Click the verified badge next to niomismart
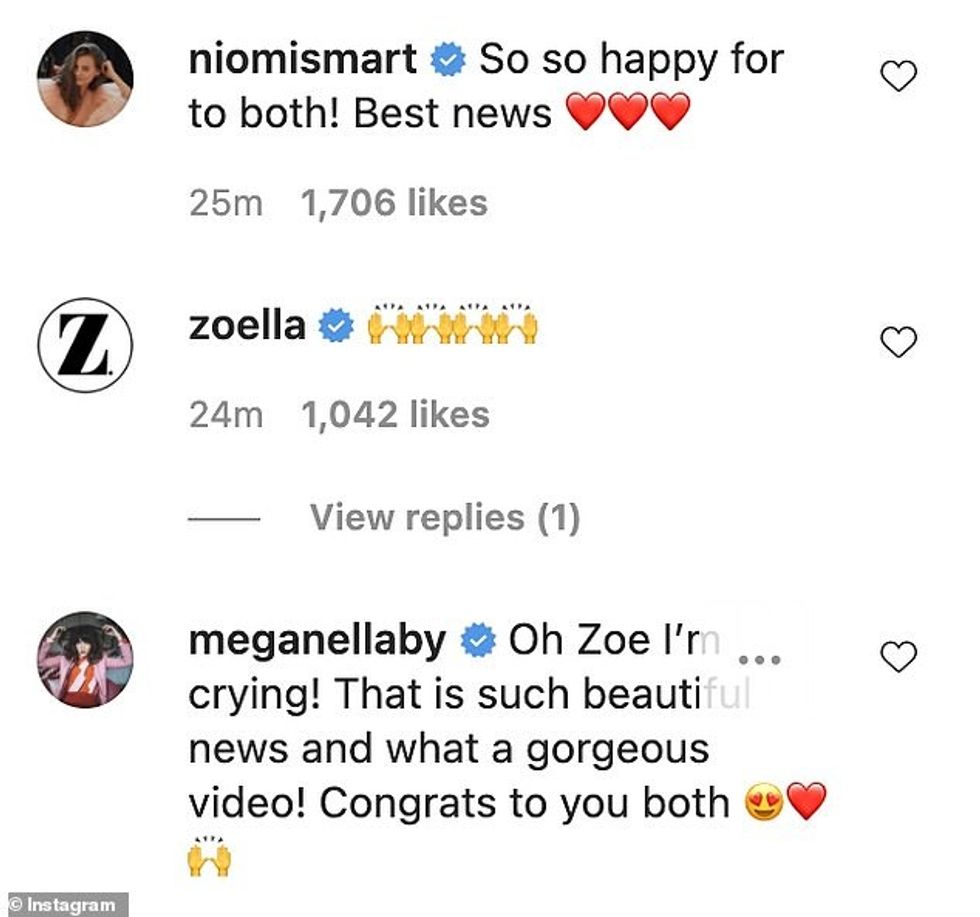This screenshot has height=917, width=980. point(448,61)
